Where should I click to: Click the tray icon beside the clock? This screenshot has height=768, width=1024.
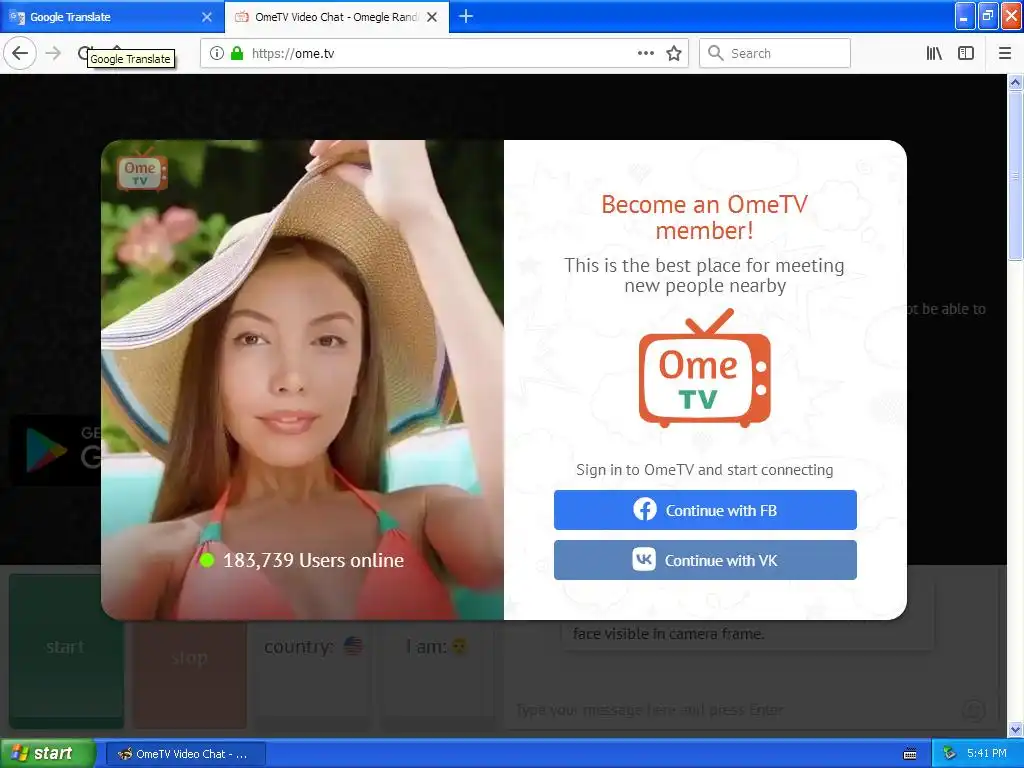pos(950,754)
